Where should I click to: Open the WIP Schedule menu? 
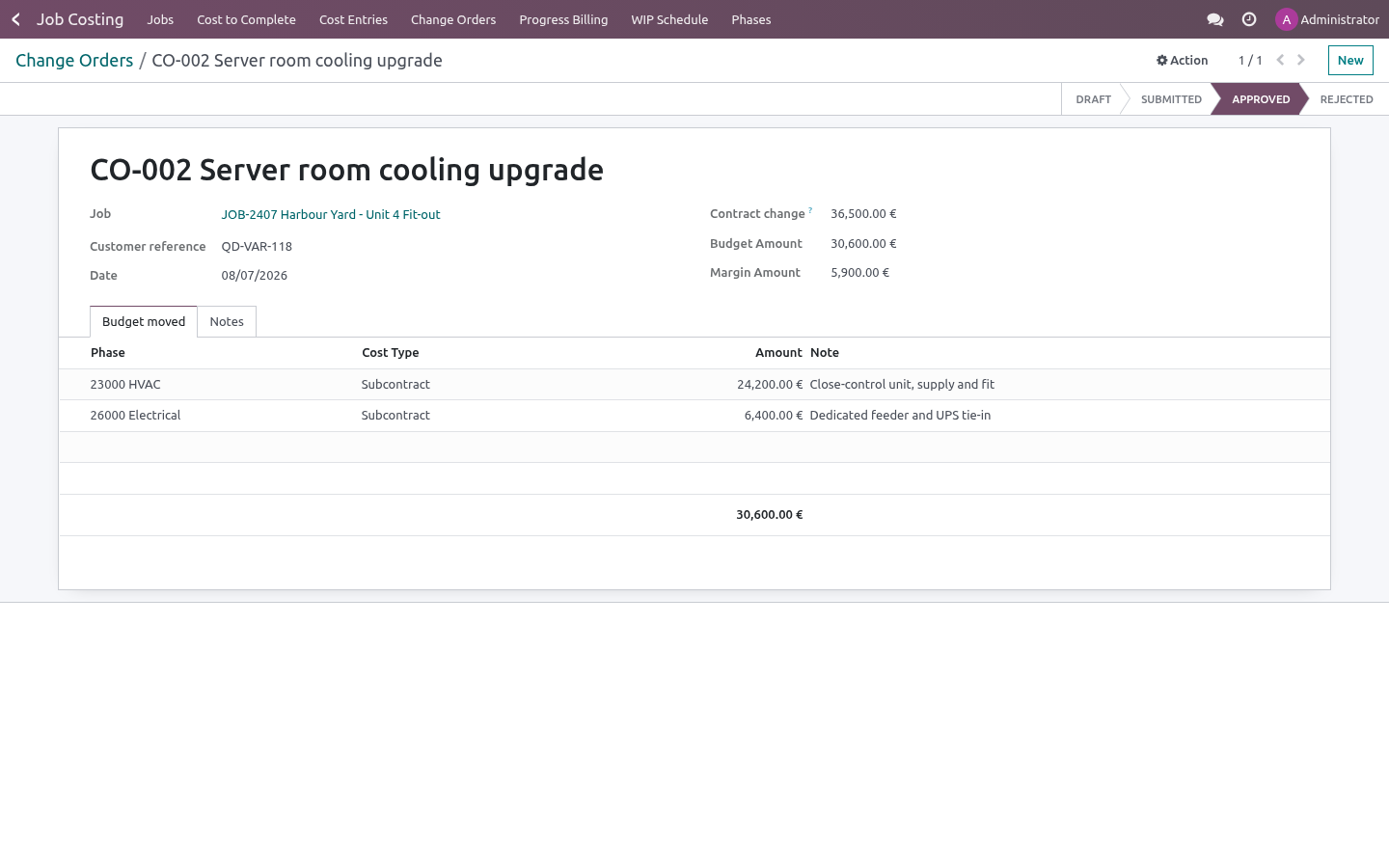click(669, 19)
